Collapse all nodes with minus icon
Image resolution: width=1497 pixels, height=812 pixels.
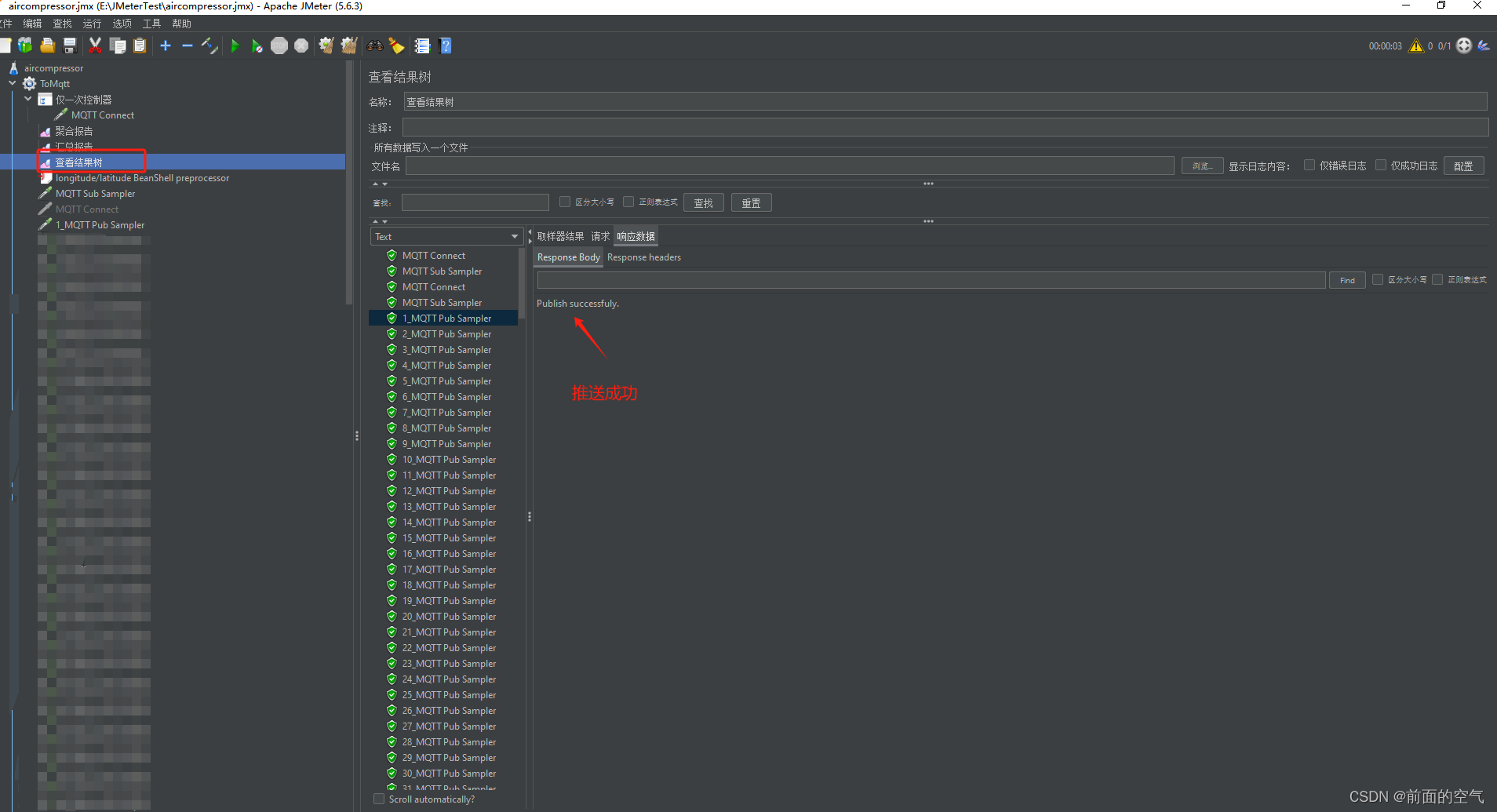(187, 46)
